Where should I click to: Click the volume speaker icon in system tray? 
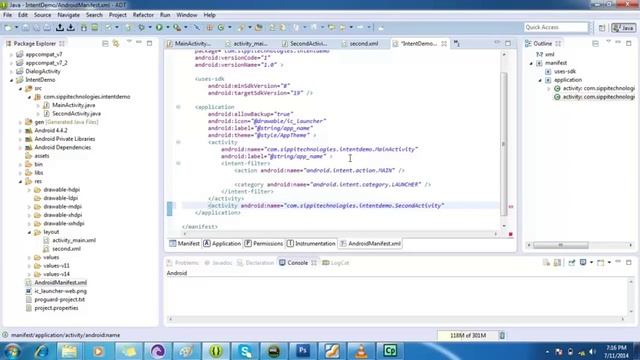coord(592,351)
